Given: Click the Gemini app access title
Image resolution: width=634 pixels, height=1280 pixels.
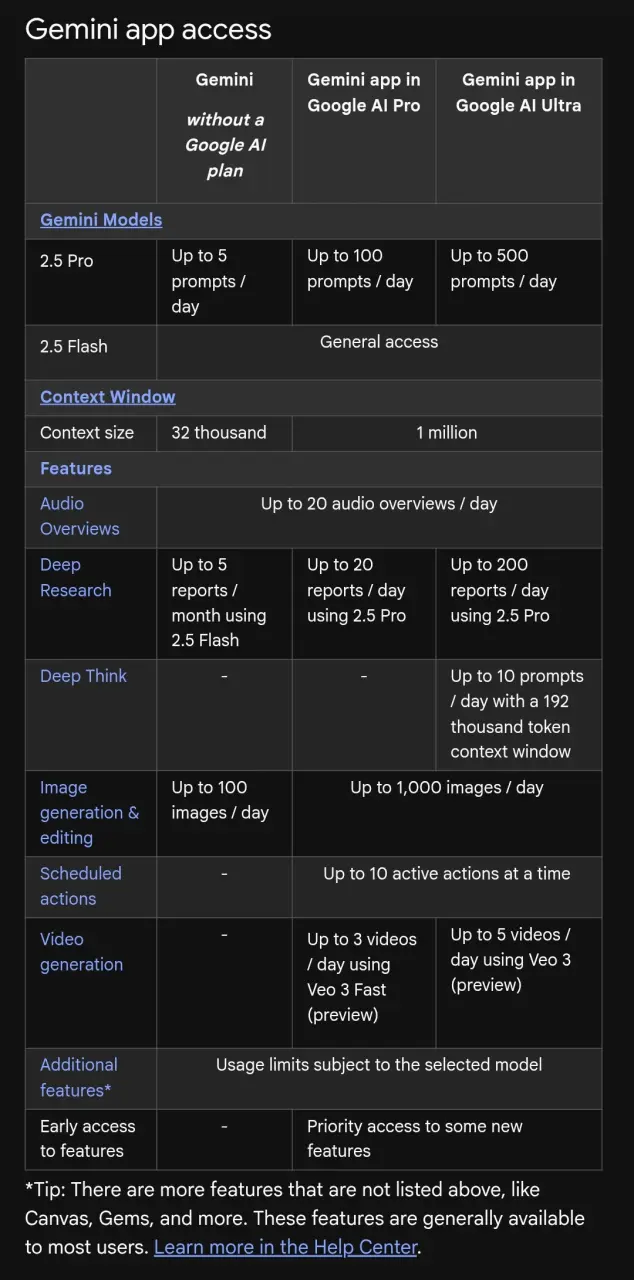Looking at the screenshot, I should coord(148,29).
